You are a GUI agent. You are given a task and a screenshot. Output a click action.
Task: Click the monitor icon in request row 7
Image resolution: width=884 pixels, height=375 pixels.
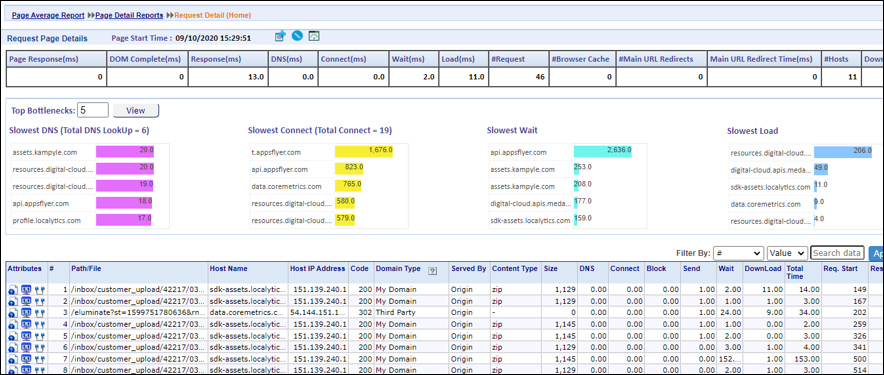[26, 359]
